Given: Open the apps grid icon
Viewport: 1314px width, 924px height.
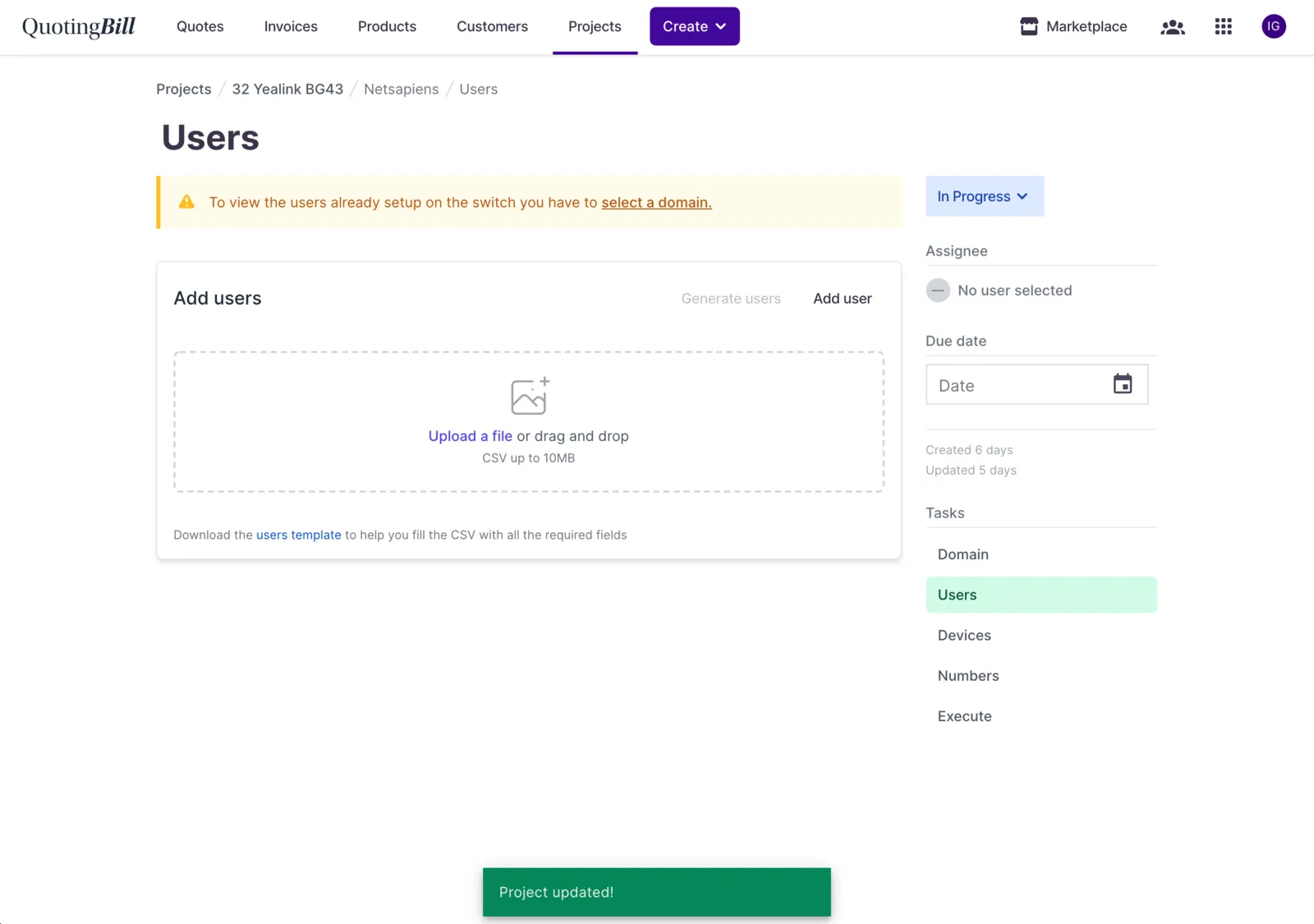Looking at the screenshot, I should tap(1223, 26).
